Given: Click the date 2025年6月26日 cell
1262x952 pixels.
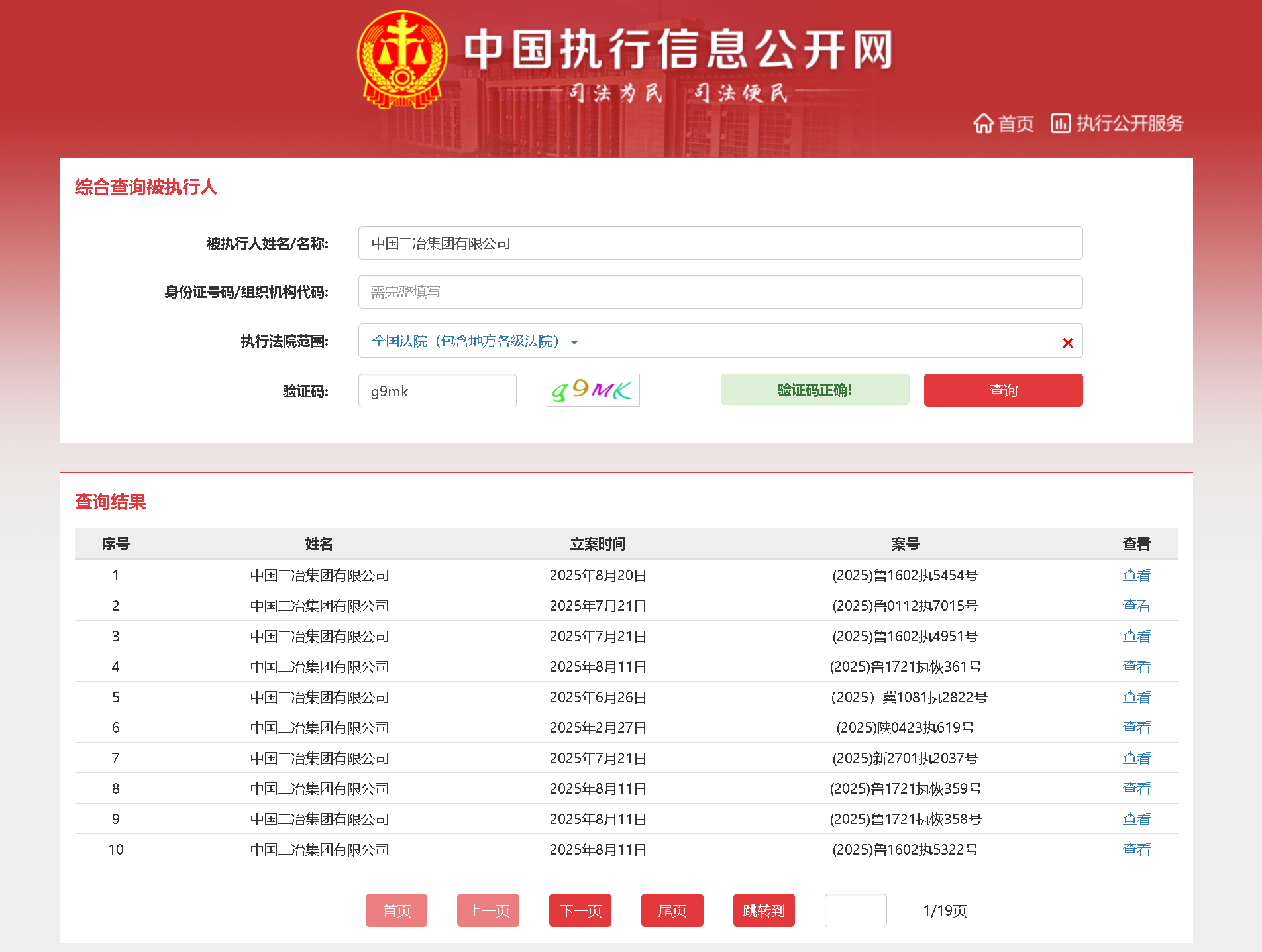Looking at the screenshot, I should pos(598,697).
